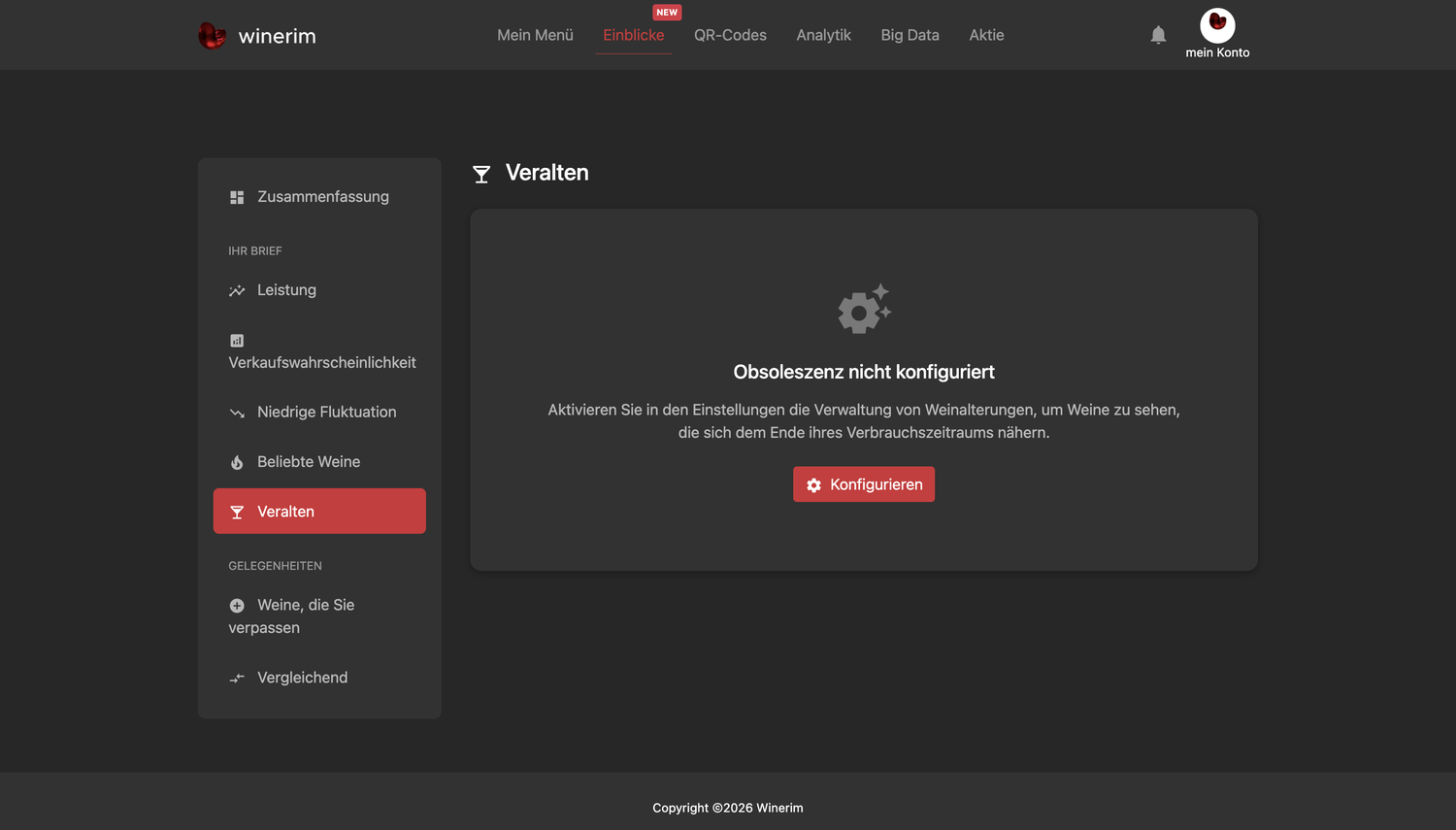Go to the Analytik tab
This screenshot has height=830, width=1456.
pyautogui.click(x=823, y=35)
